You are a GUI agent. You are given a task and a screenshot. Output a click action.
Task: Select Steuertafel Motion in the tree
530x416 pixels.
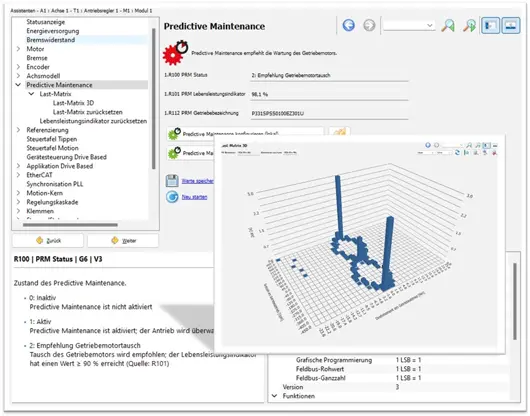coord(52,148)
